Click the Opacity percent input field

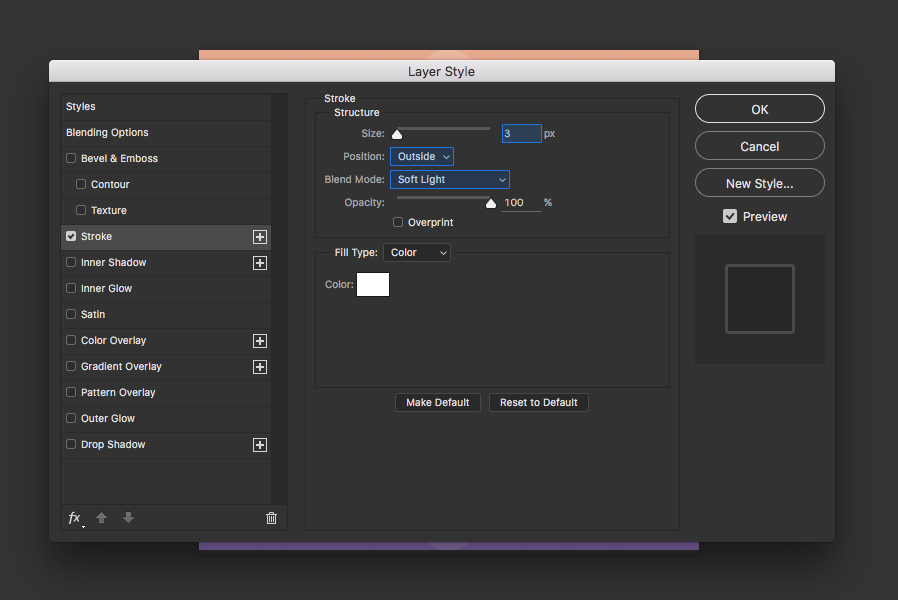522,203
